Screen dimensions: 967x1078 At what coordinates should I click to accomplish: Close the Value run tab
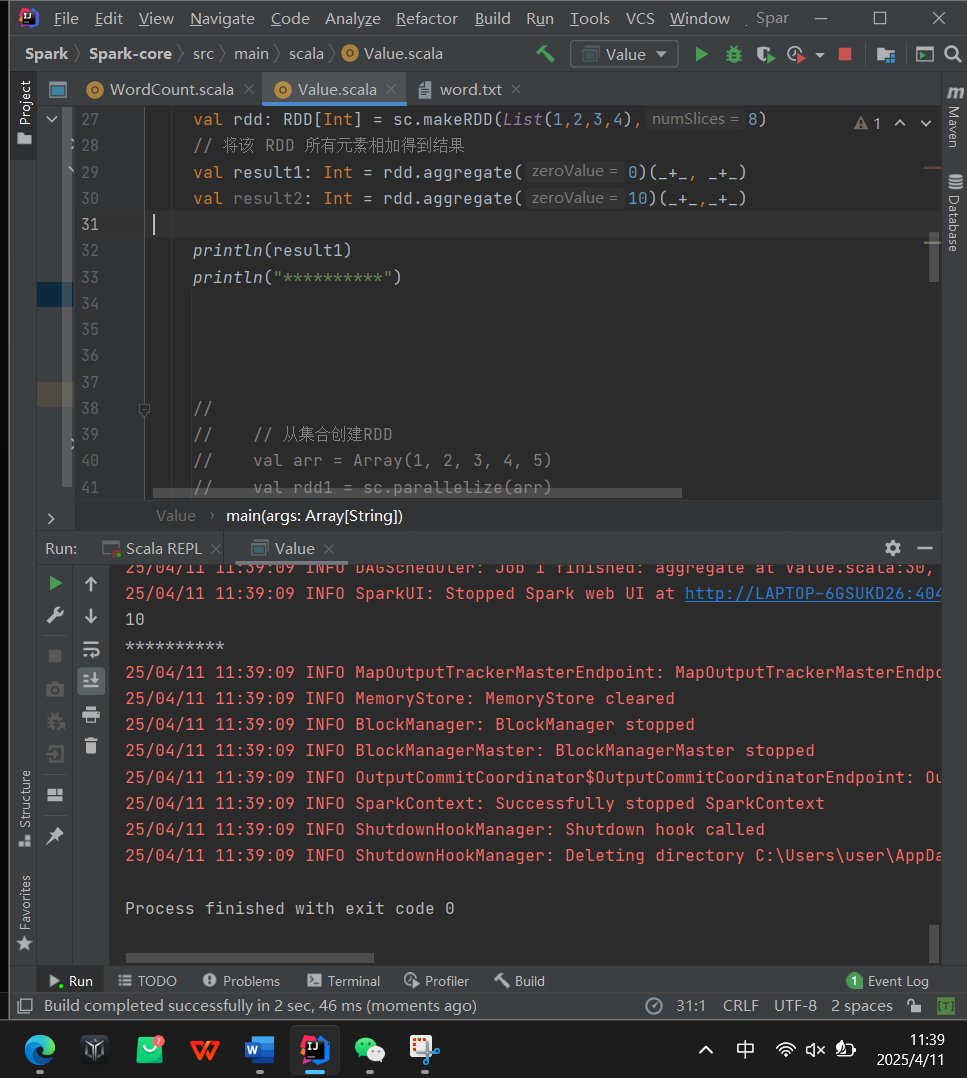329,548
